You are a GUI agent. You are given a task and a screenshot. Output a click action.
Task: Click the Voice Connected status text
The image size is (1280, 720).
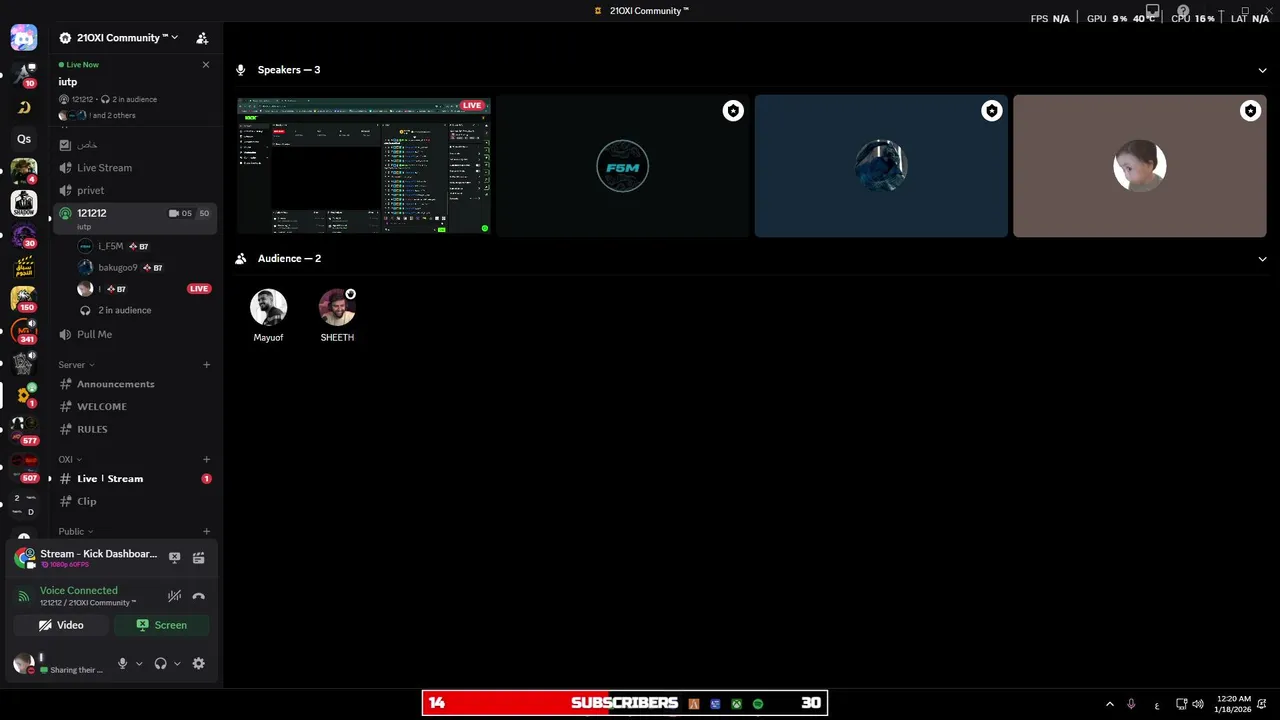click(79, 591)
